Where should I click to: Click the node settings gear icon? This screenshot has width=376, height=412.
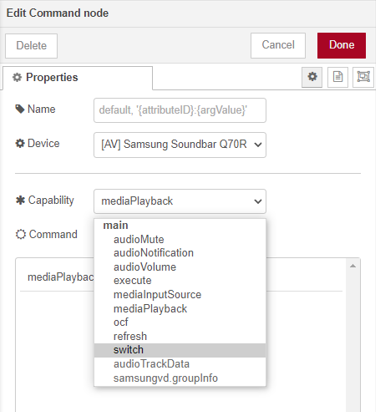(x=312, y=77)
